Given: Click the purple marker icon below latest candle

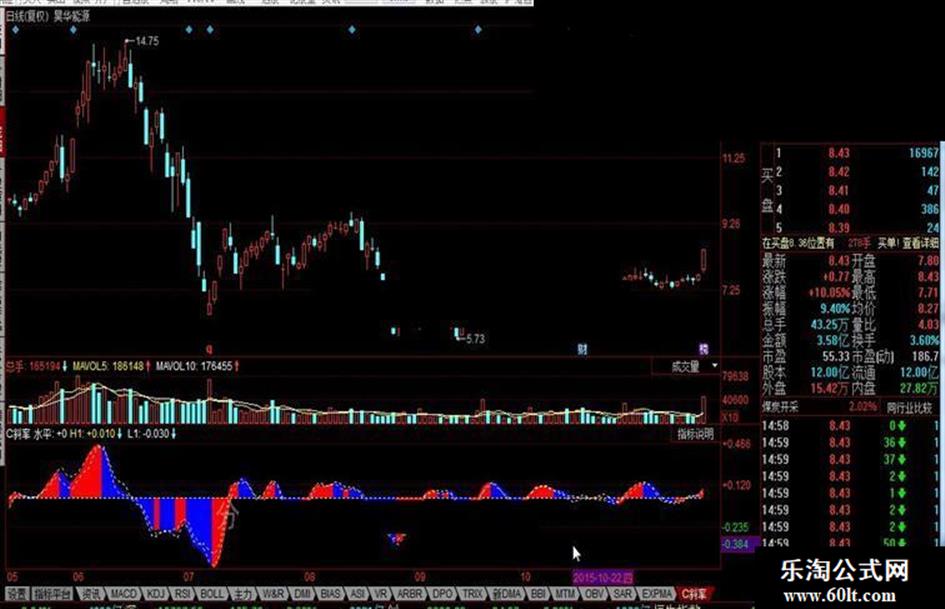Looking at the screenshot, I should point(703,349).
